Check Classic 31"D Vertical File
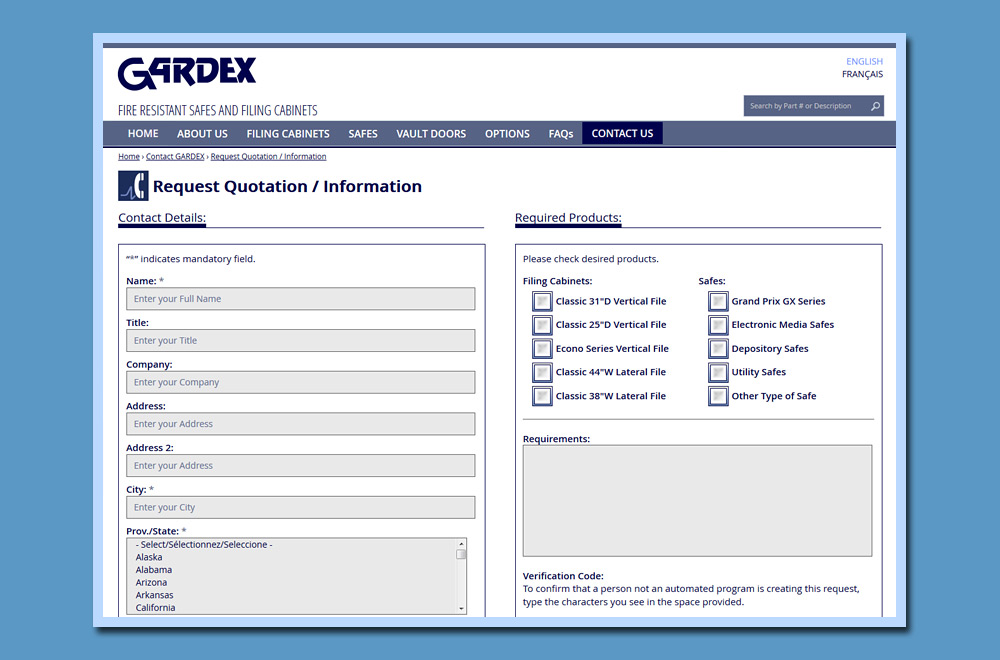The height and width of the screenshot is (660, 1000). click(542, 301)
